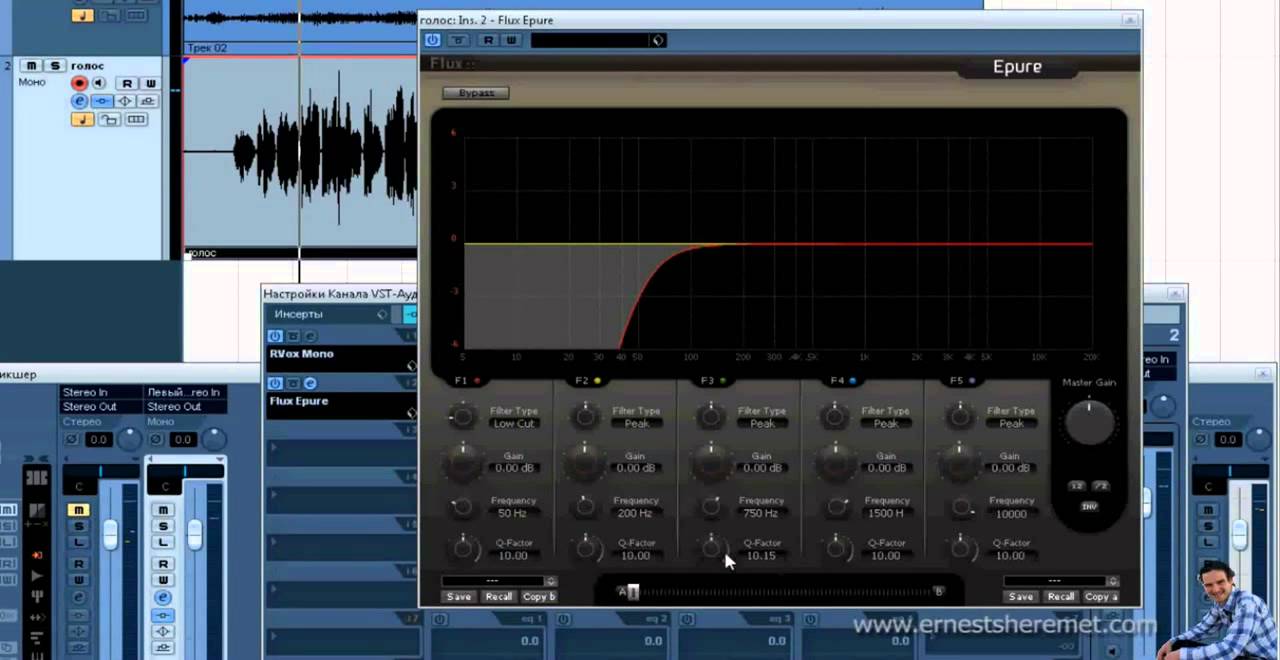This screenshot has width=1280, height=660.
Task: Open slot A preset dropdown arrows
Action: 550,581
